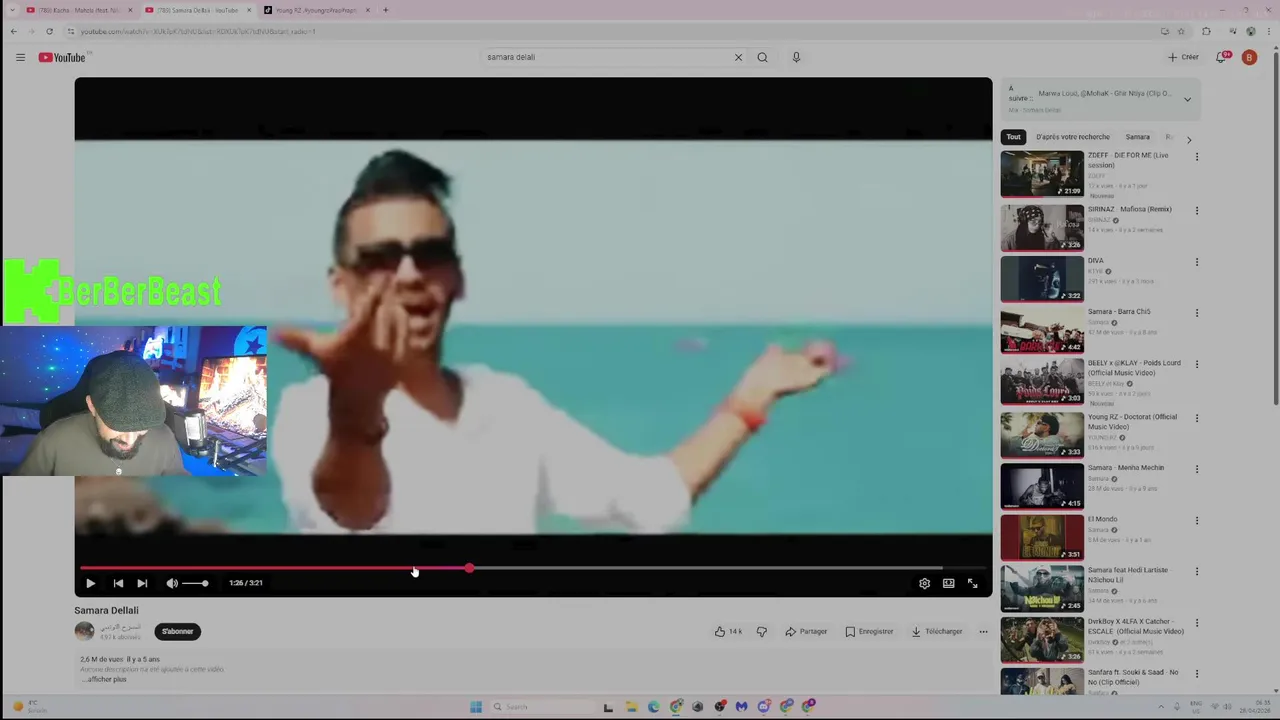Open options for Poids Lourd video
Viewport: 1280px width, 720px height.
point(1196,365)
